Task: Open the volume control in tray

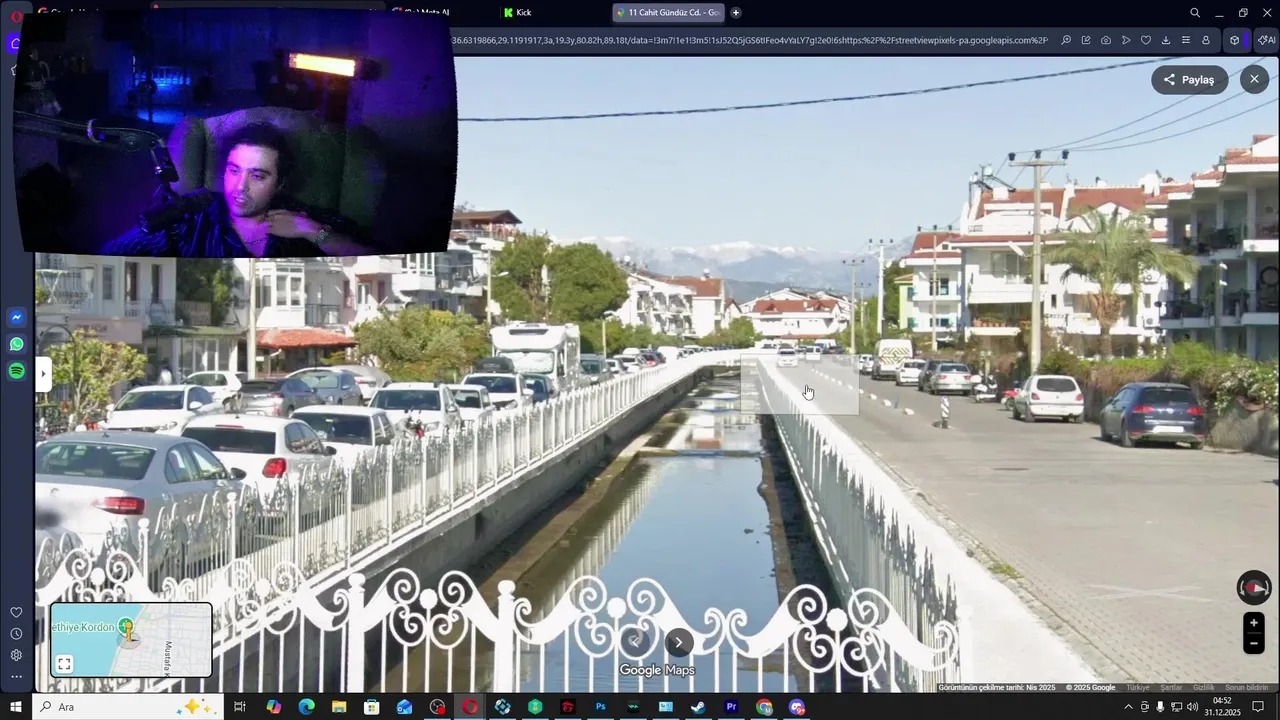Action: click(x=1192, y=707)
